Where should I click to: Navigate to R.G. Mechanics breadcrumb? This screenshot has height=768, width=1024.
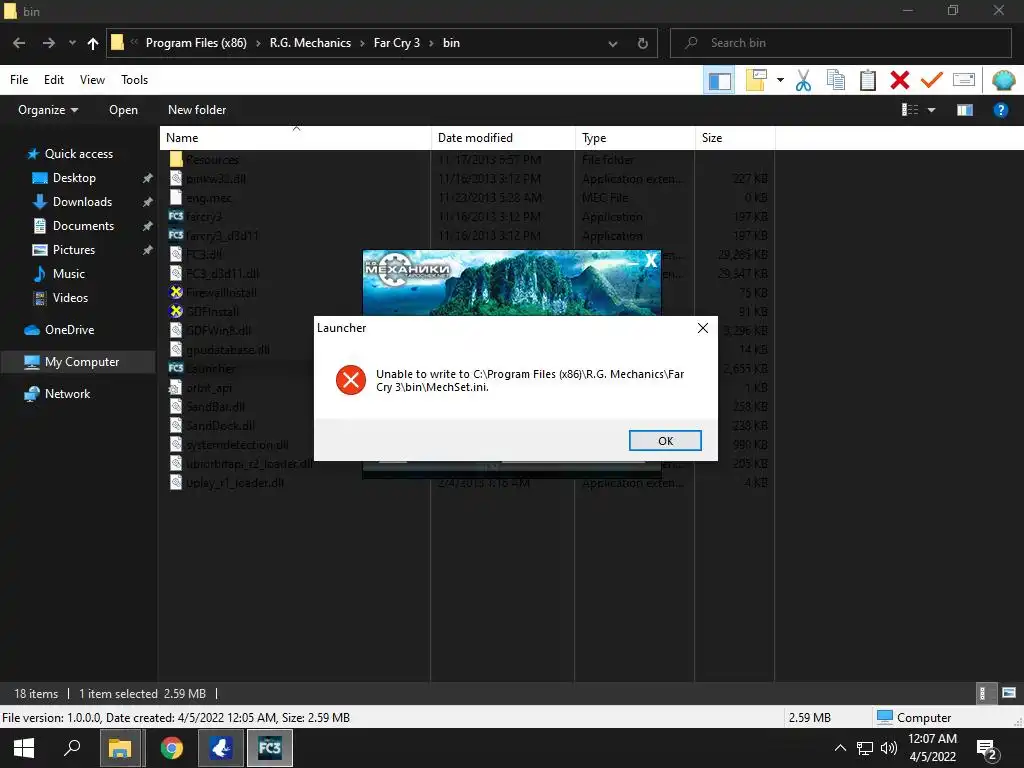[x=310, y=42]
